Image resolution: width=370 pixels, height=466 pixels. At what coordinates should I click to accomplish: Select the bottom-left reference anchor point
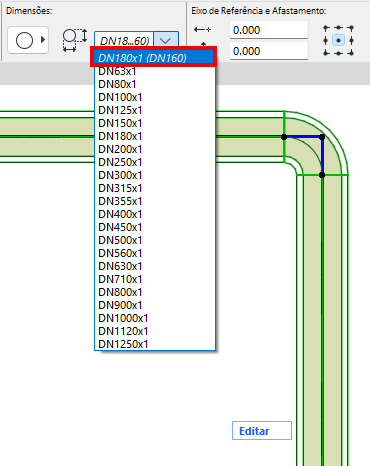pyautogui.click(x=326, y=53)
